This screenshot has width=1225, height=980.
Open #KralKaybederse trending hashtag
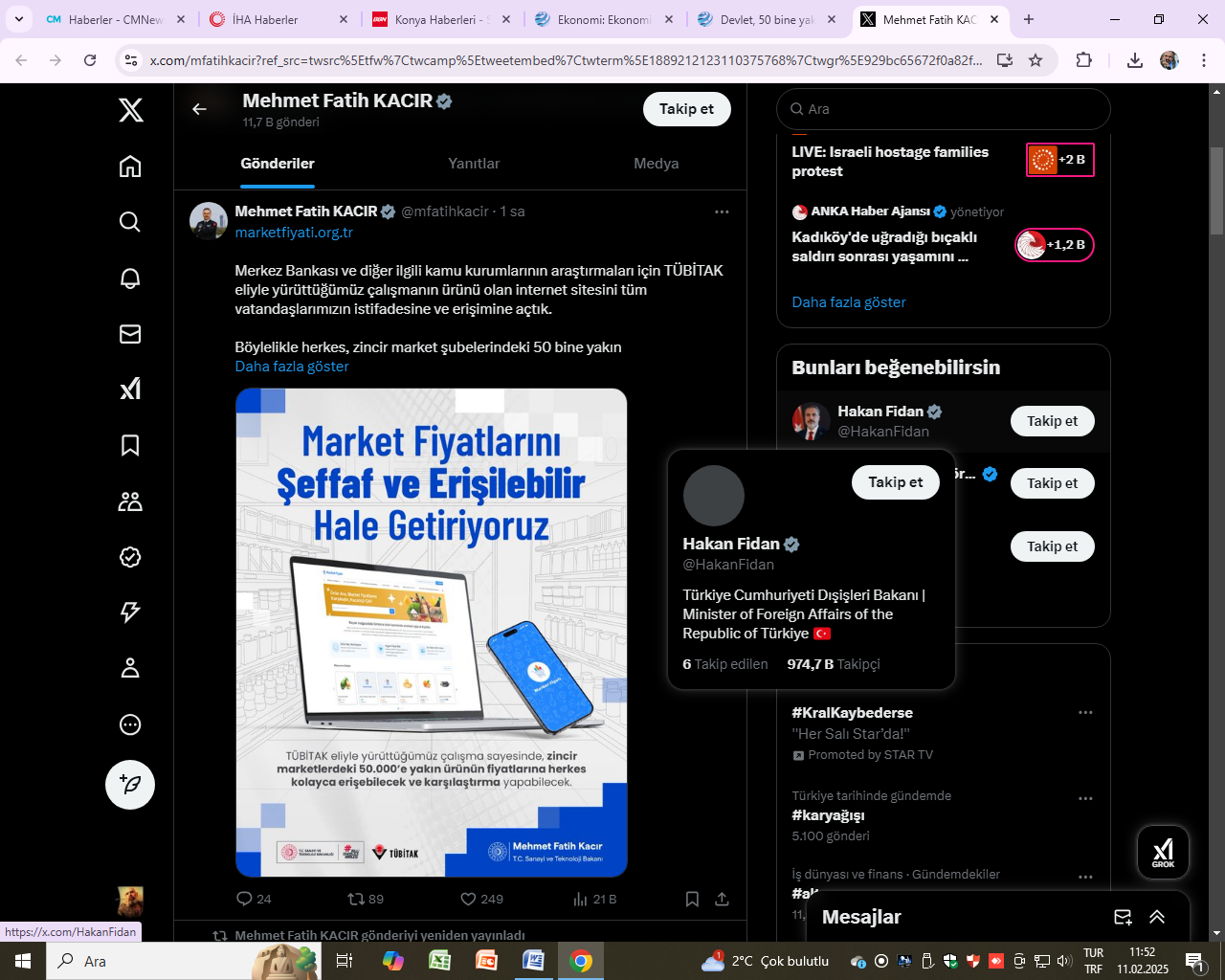[852, 713]
